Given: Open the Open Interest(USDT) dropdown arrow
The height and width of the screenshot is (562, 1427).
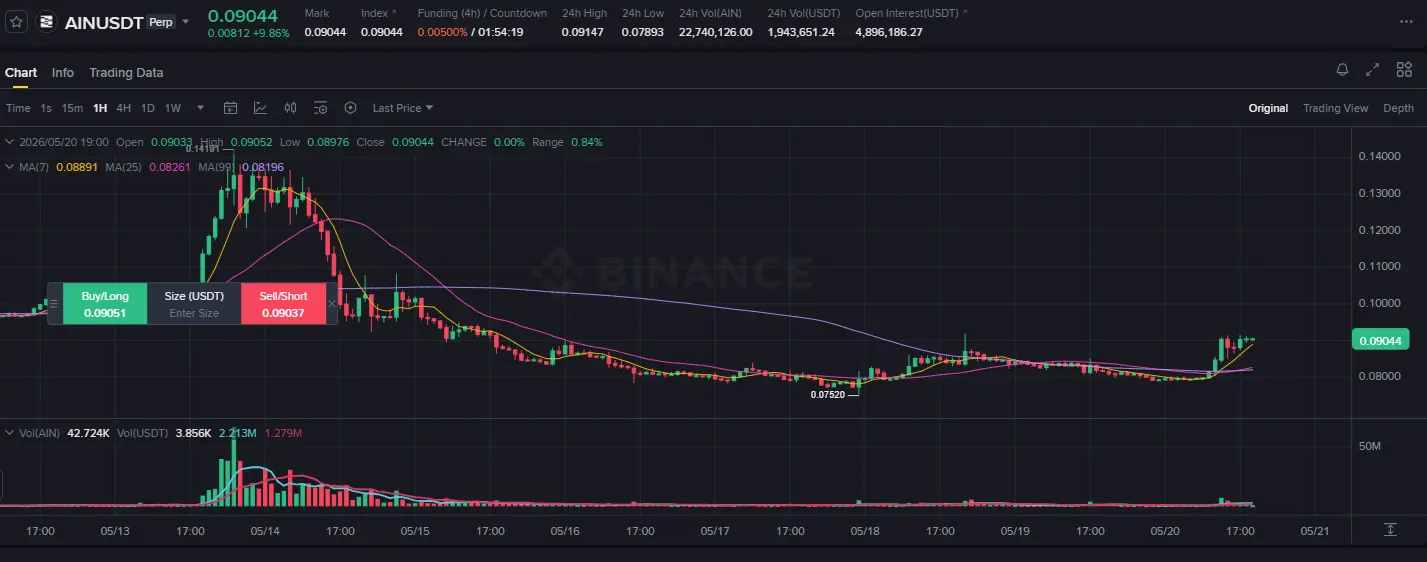Looking at the screenshot, I should point(964,13).
